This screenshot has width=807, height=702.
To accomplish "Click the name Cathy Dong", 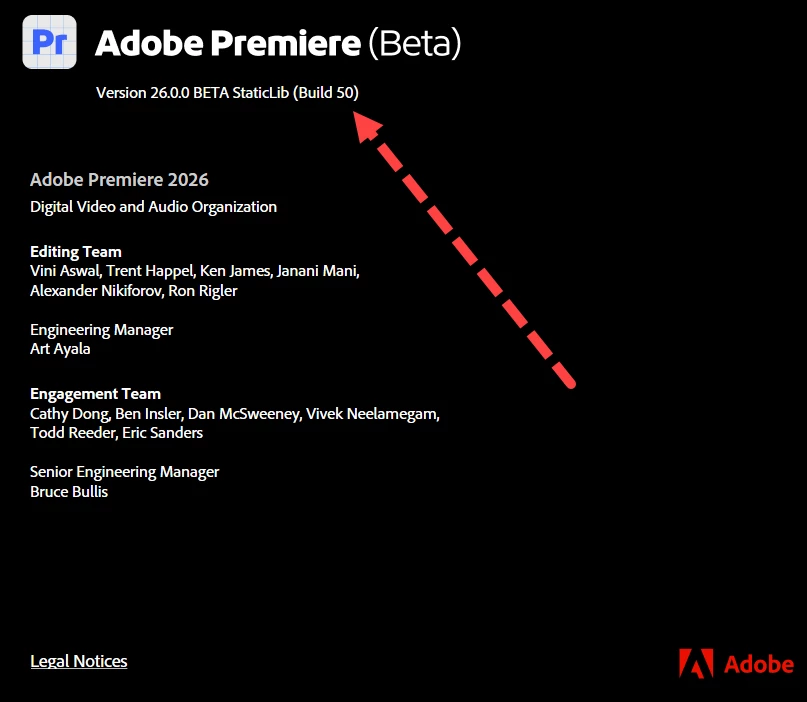I will pyautogui.click(x=69, y=414).
